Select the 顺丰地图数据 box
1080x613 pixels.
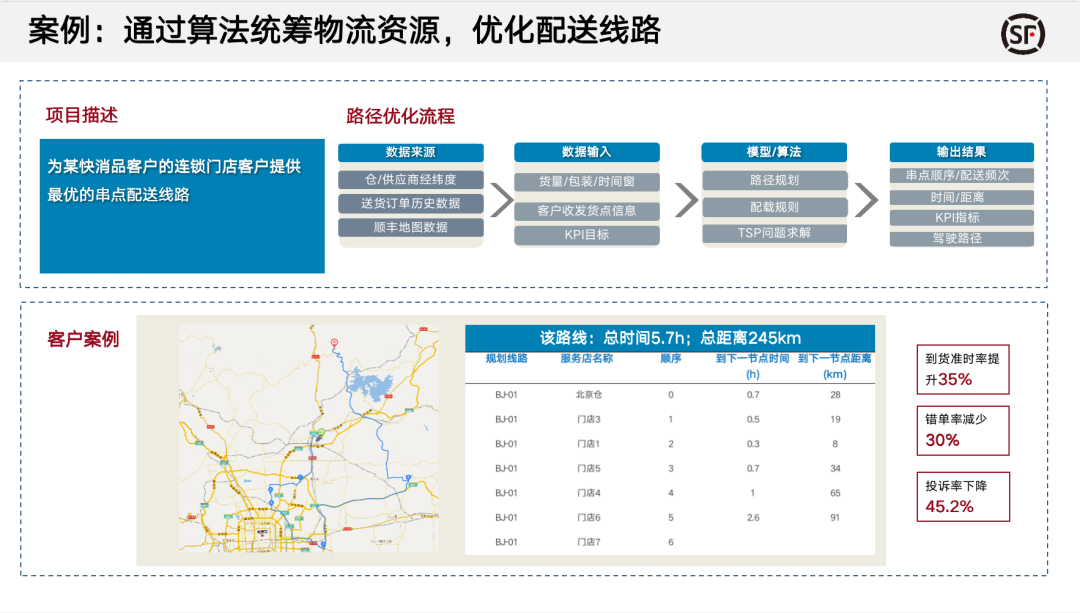[x=411, y=227]
